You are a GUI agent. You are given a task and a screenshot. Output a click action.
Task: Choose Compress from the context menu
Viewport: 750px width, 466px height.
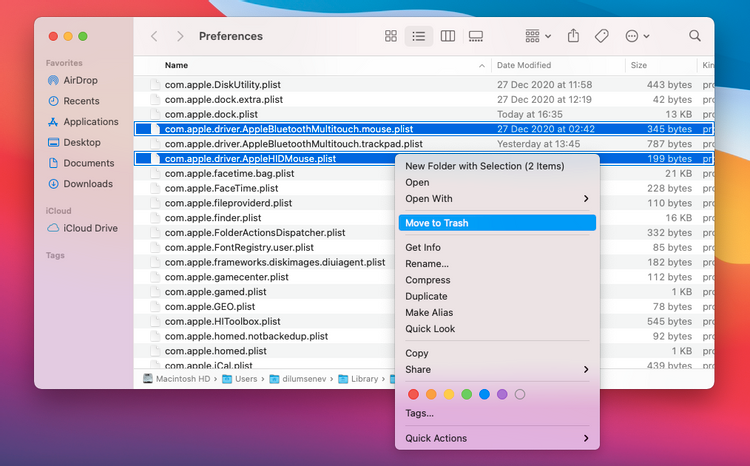pos(427,280)
